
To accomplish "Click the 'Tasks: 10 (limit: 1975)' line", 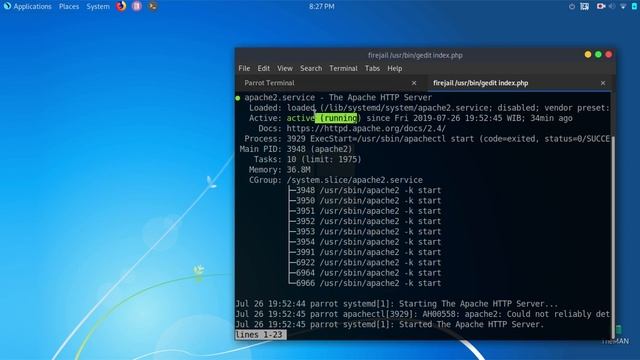I will (307, 159).
